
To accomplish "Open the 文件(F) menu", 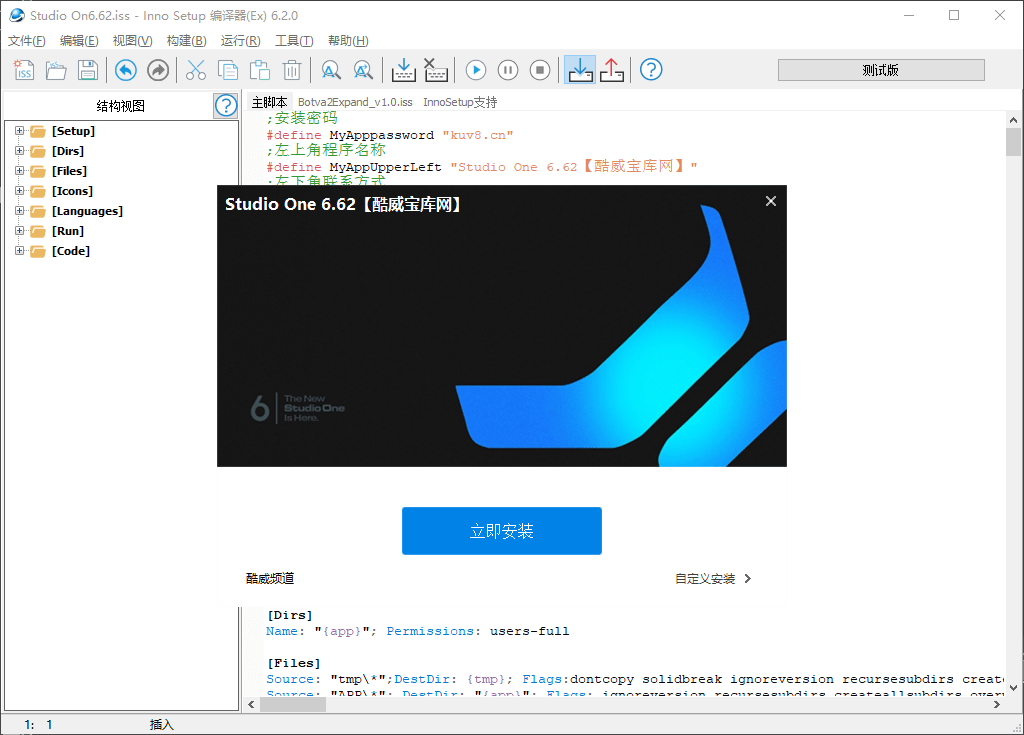I will coord(27,41).
